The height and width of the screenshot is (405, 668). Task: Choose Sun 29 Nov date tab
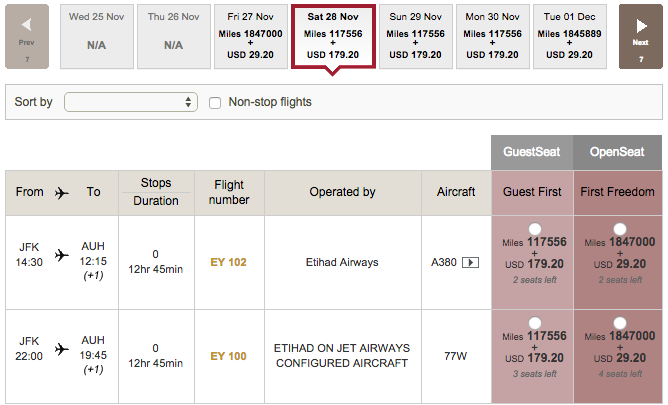click(415, 37)
